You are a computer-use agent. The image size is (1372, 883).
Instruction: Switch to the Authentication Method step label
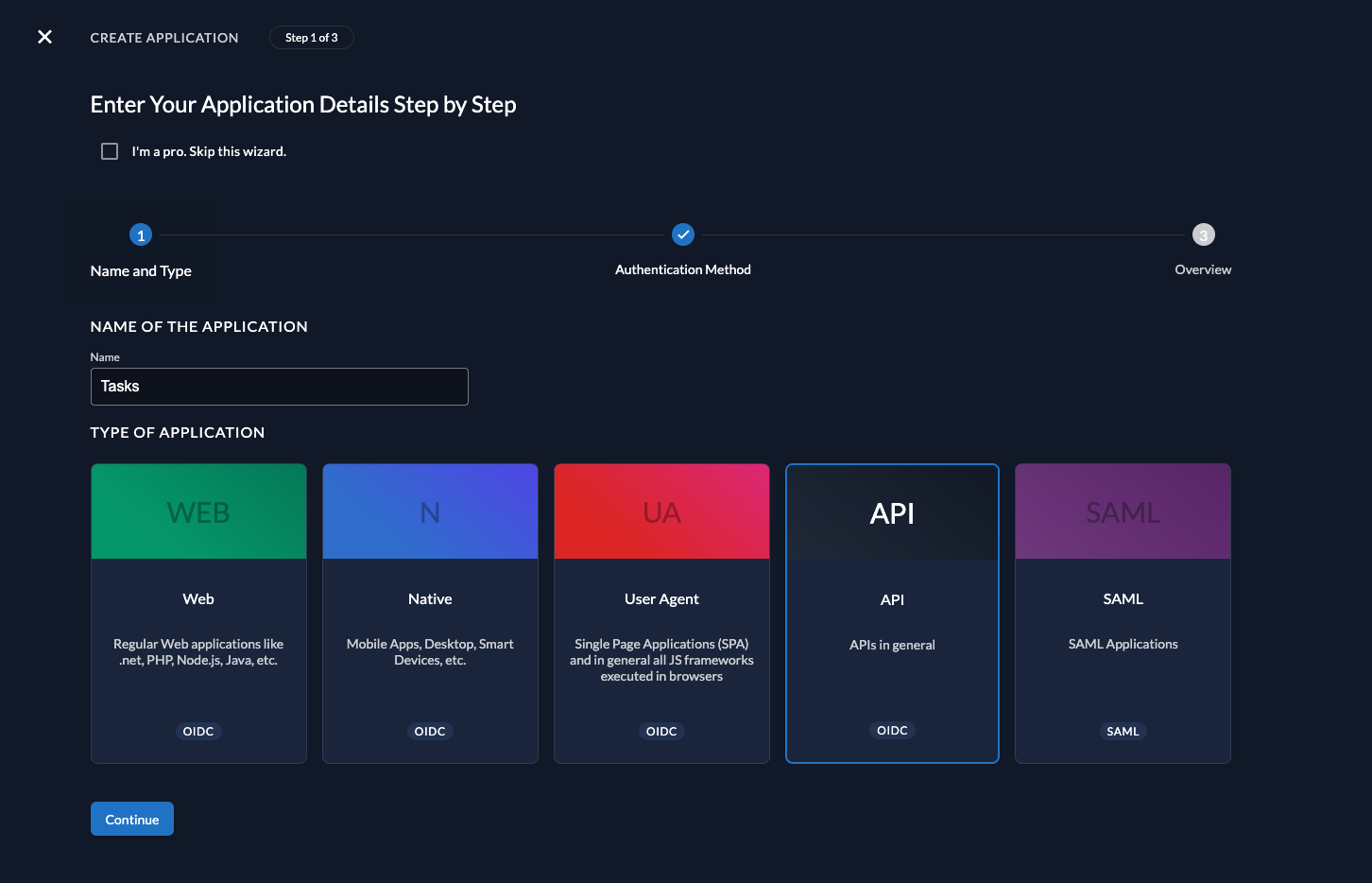683,269
